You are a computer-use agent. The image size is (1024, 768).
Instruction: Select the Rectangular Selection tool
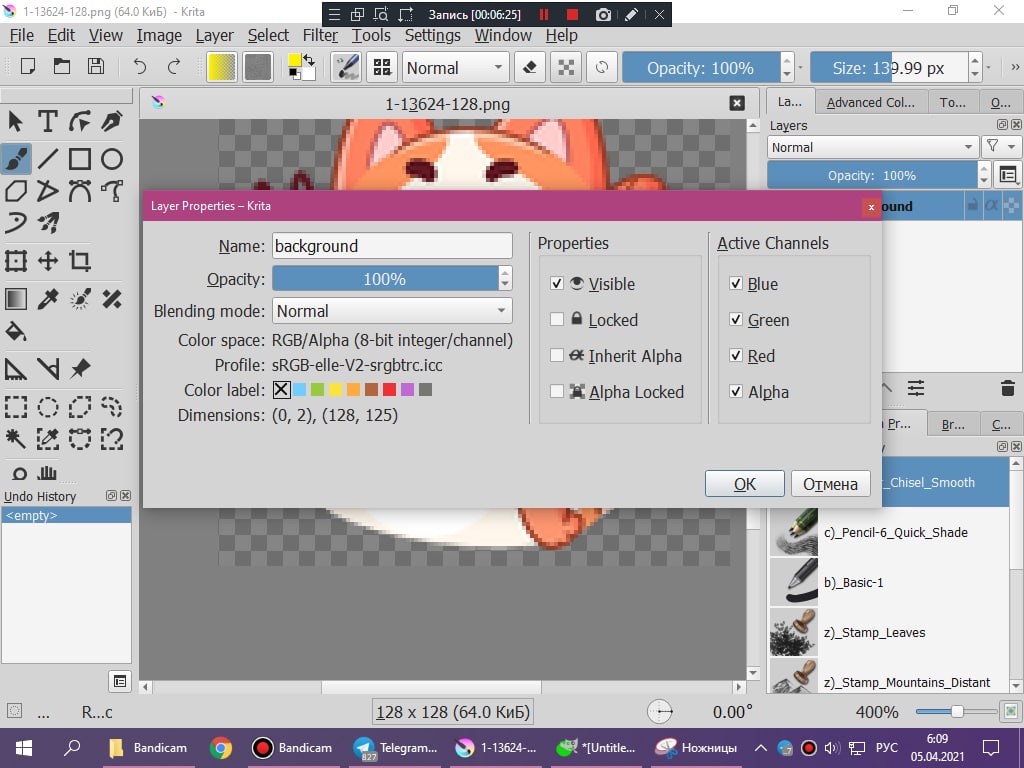coord(16,406)
